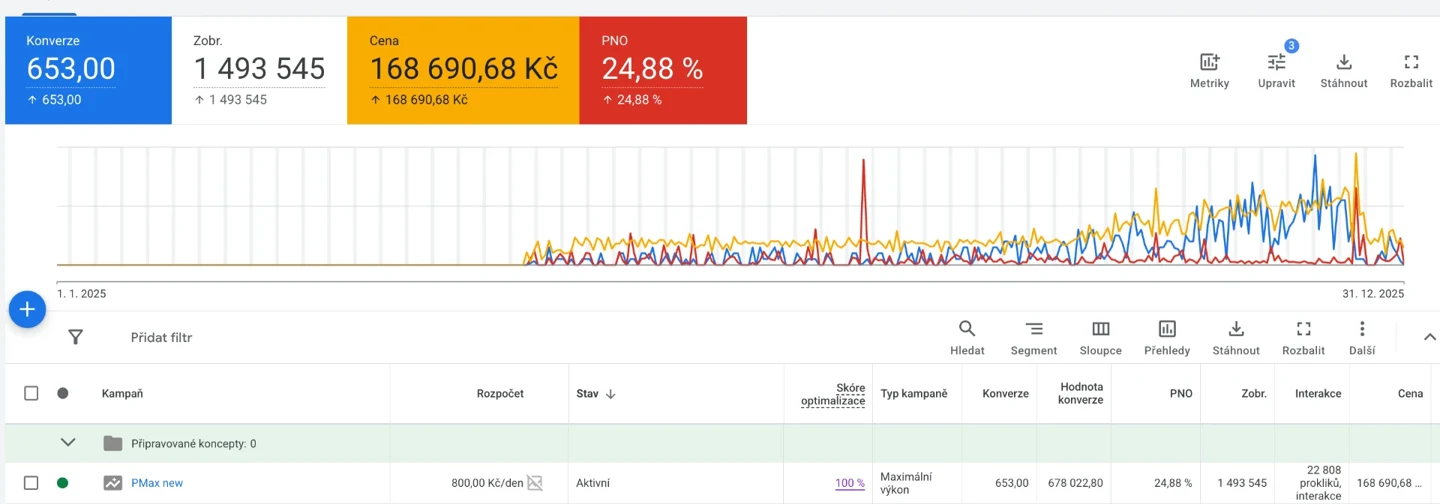Click the Přidat filtr field
The width and height of the screenshot is (1440, 504).
(161, 338)
